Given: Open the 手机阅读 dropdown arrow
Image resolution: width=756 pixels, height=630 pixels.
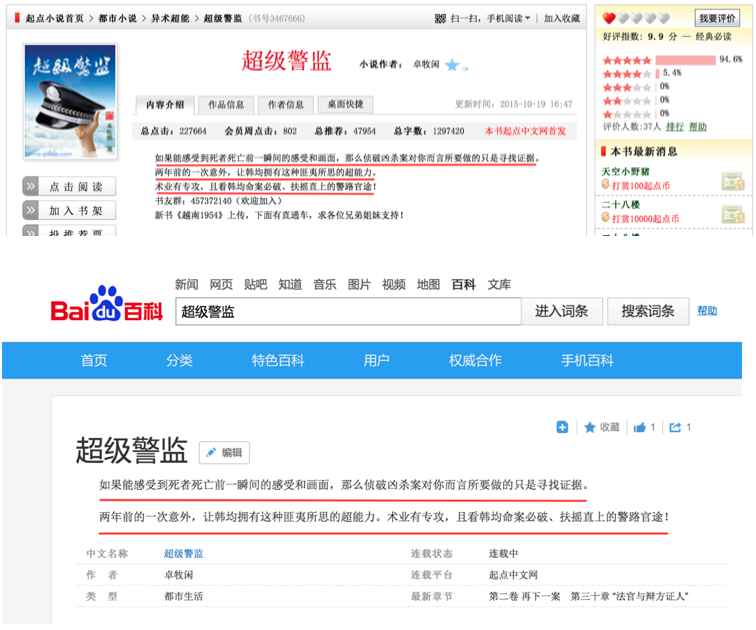Looking at the screenshot, I should pos(527,18).
